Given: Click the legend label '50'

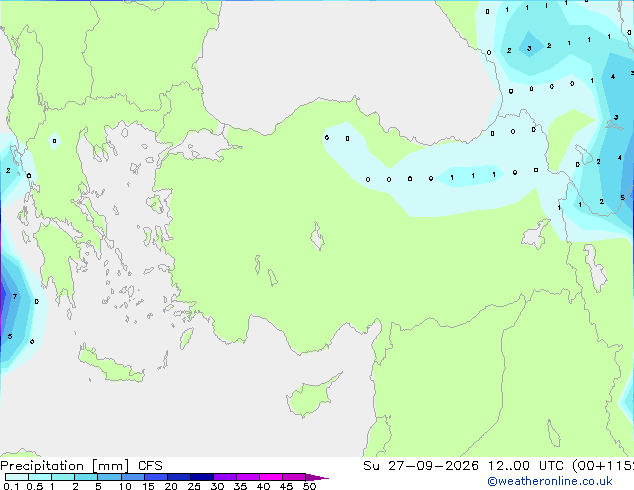Looking at the screenshot, I should [309, 486].
